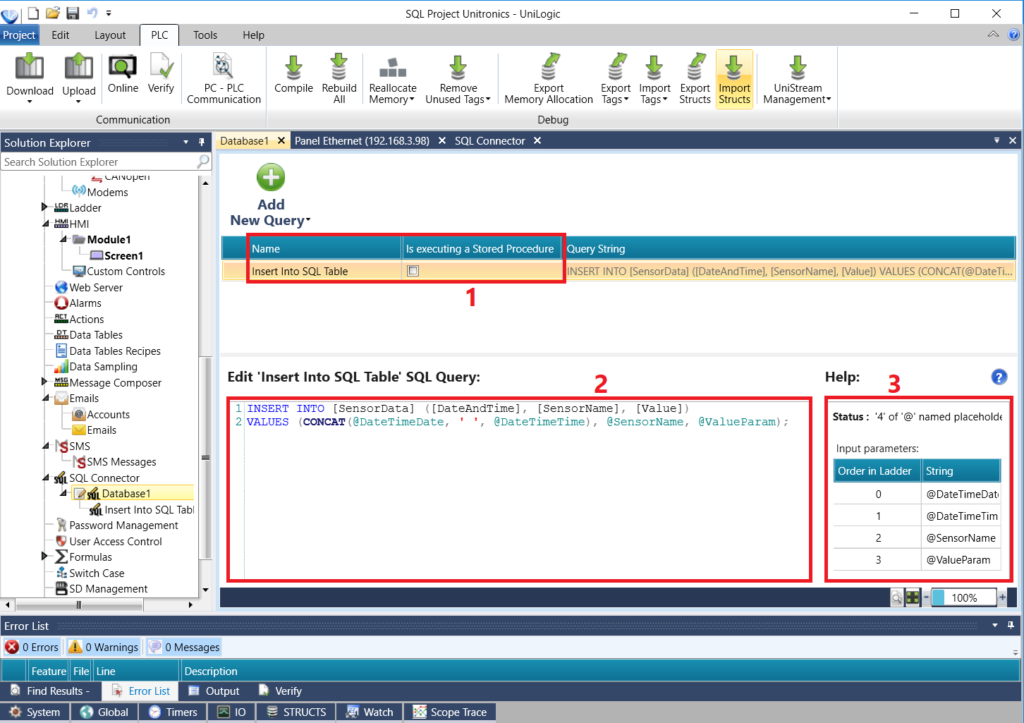The height and width of the screenshot is (723, 1024).
Task: Expand the Ladder tree node
Action: [44, 207]
